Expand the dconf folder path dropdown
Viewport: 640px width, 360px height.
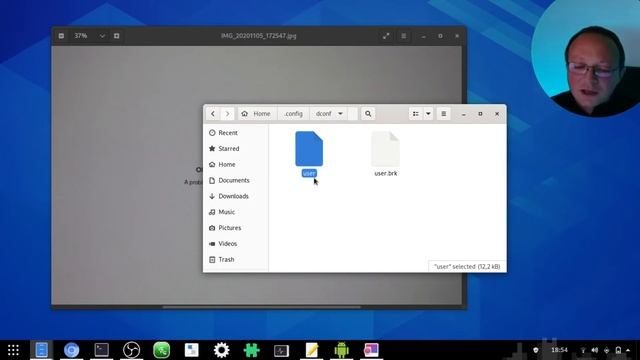[x=340, y=114]
